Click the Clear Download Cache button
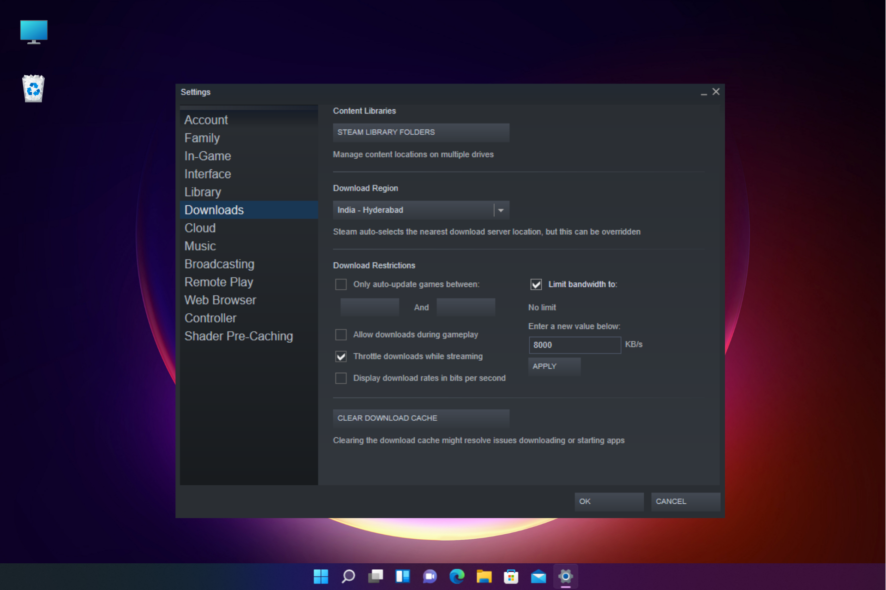 tap(420, 418)
